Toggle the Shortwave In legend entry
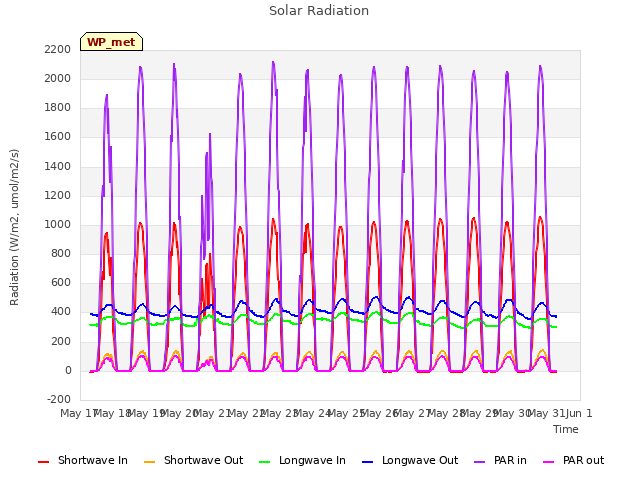The height and width of the screenshot is (480, 640). pyautogui.click(x=83, y=460)
